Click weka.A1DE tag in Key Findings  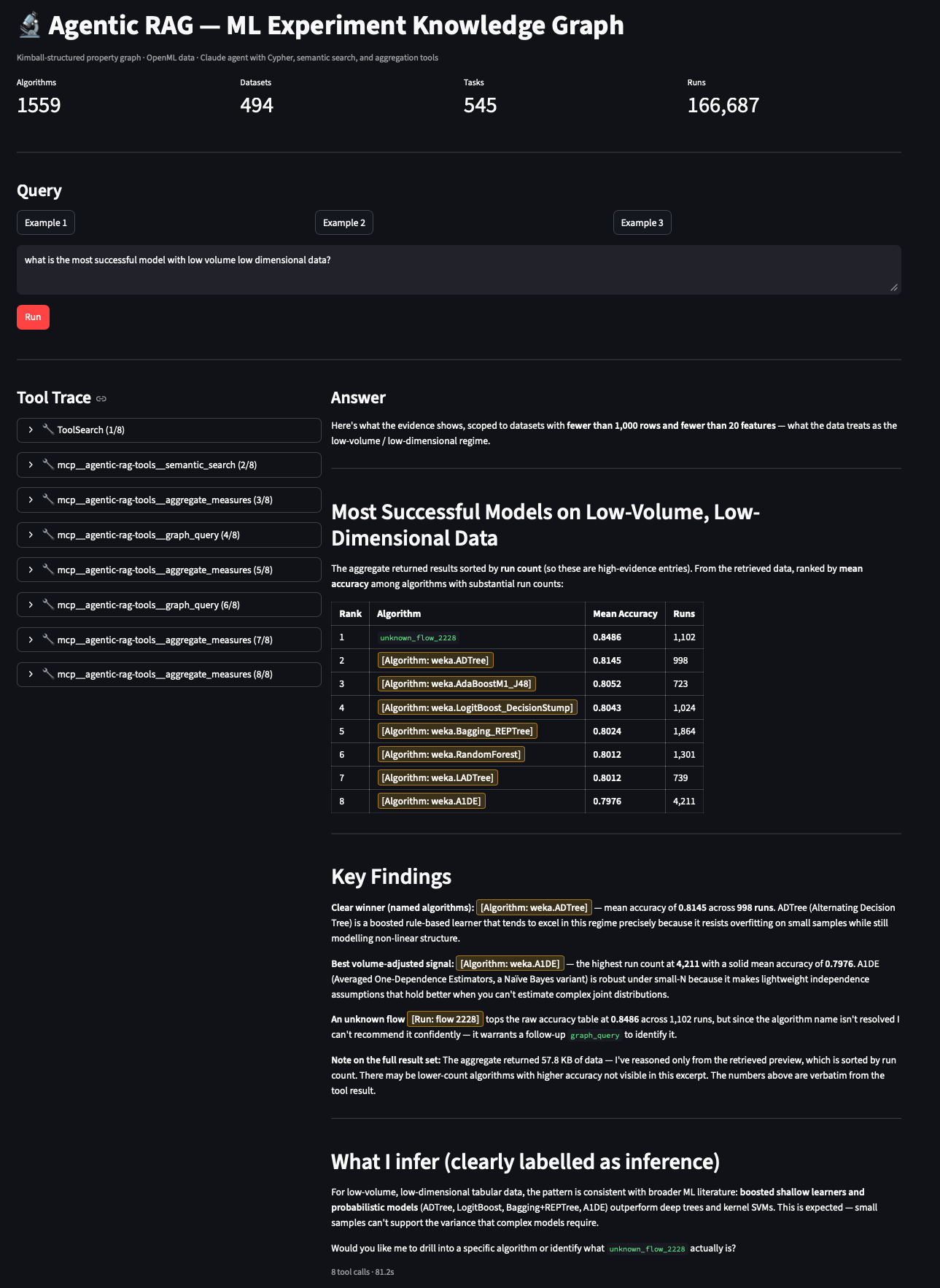click(510, 963)
